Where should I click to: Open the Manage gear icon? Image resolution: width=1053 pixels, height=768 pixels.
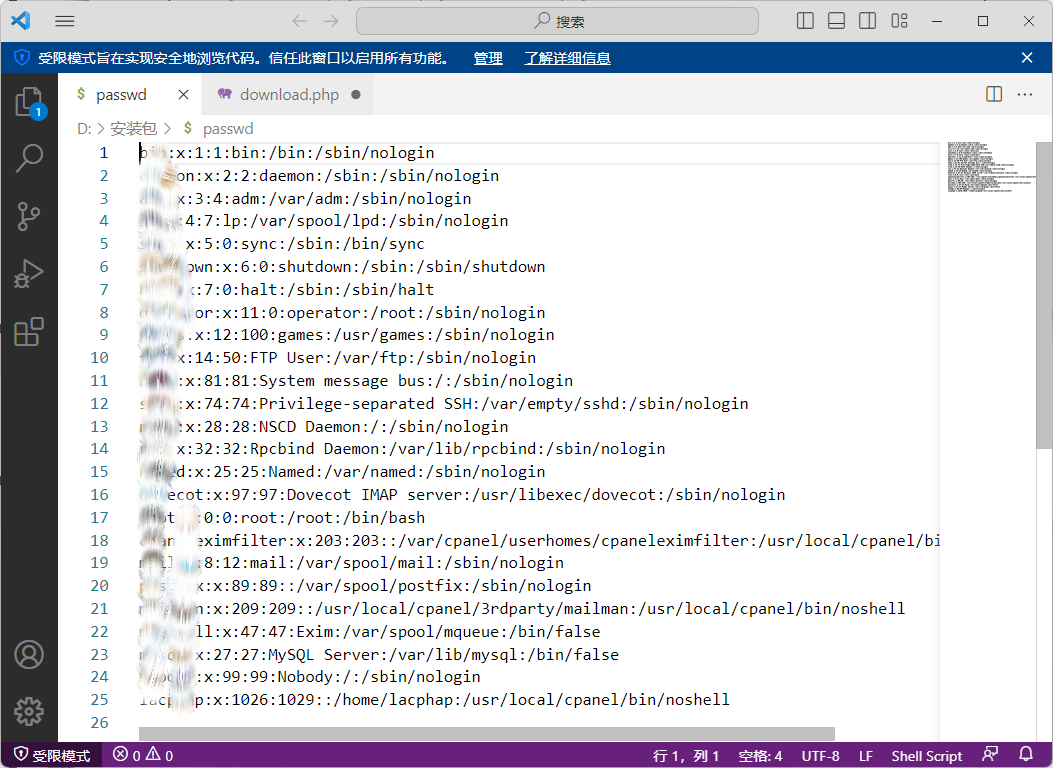click(29, 711)
